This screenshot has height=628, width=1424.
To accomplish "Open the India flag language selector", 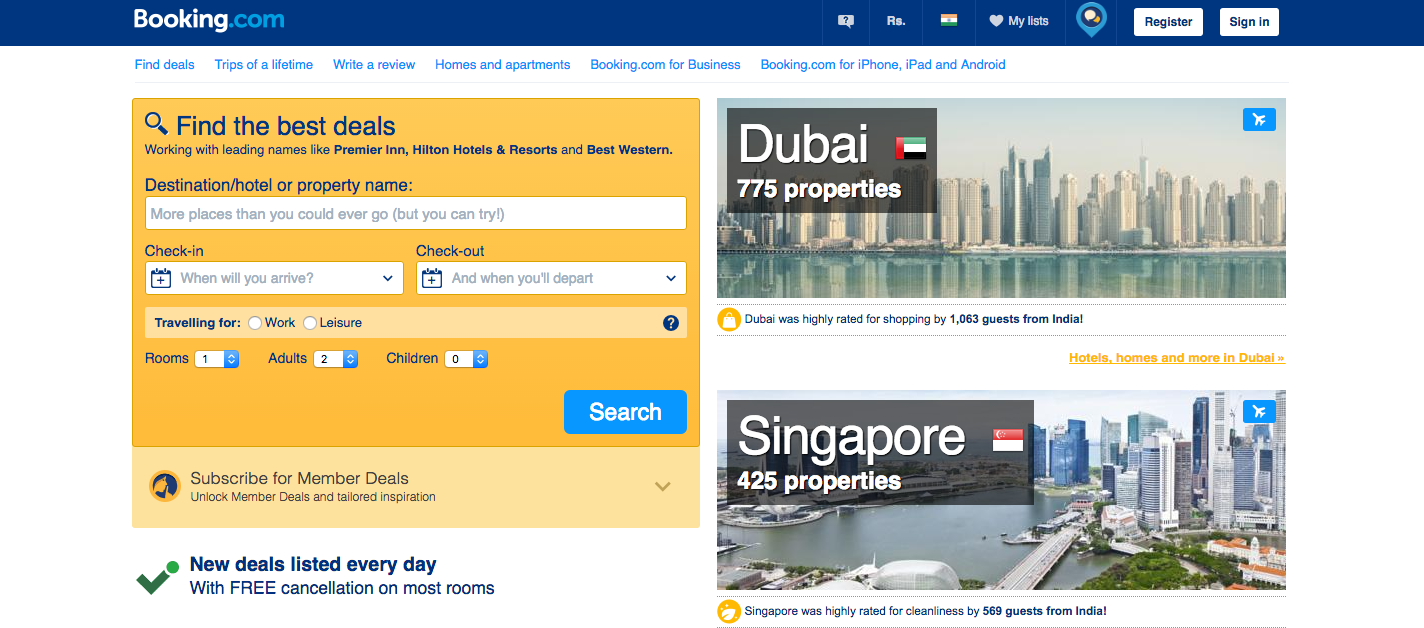I will [949, 20].
